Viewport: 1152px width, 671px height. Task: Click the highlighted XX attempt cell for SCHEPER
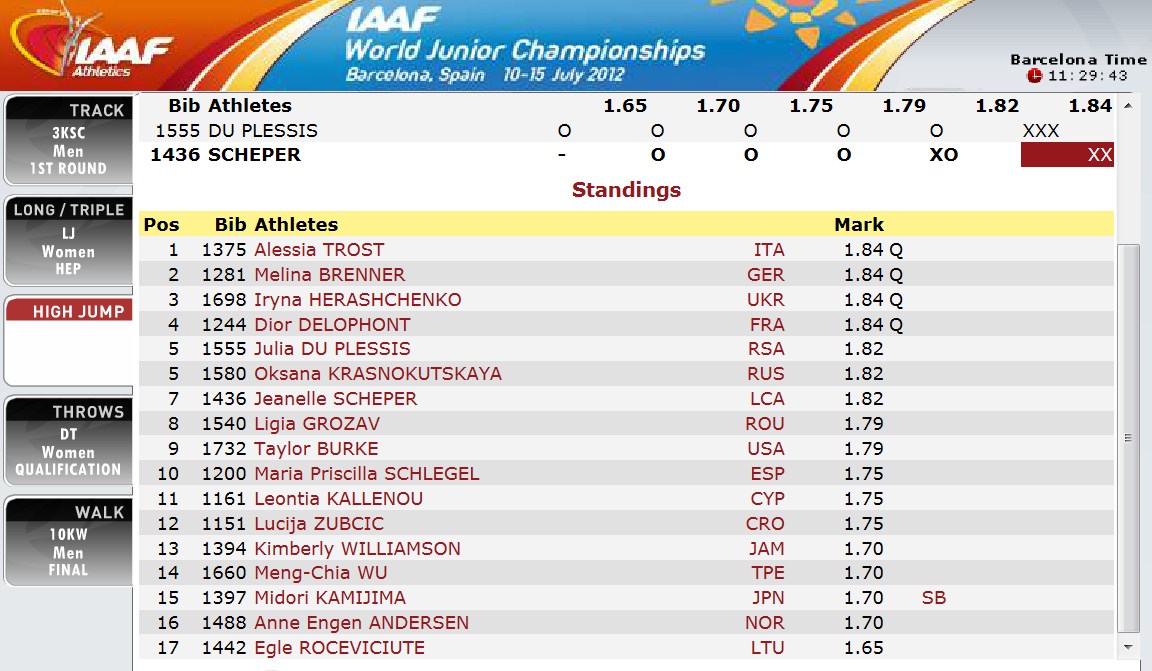point(1067,155)
